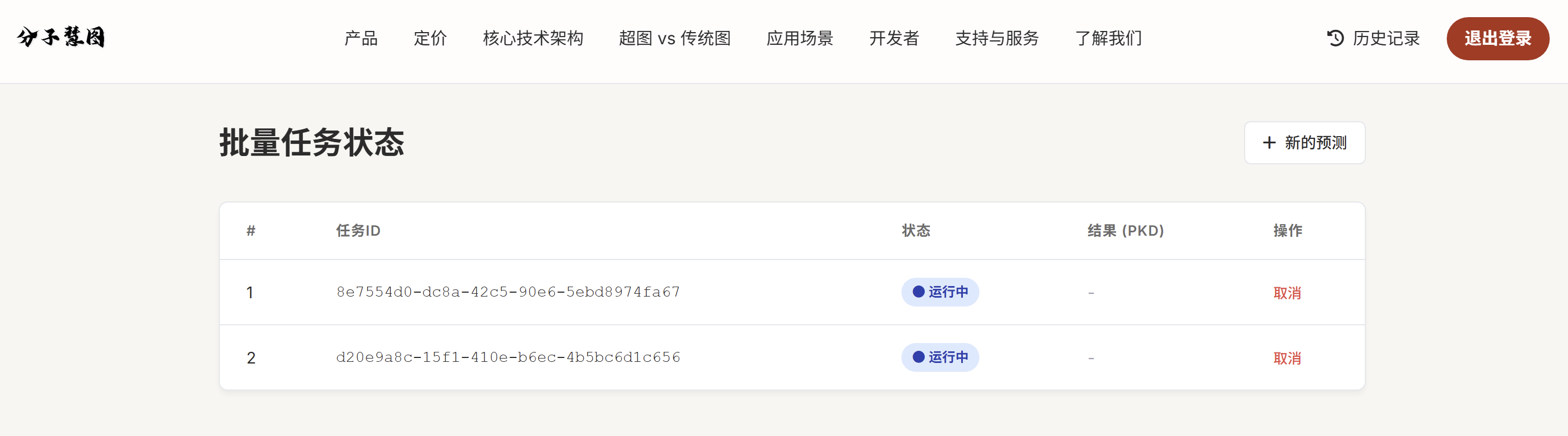Viewport: 1568px width, 436px height.
Task: Click the running status badge in row 2
Action: [x=940, y=357]
